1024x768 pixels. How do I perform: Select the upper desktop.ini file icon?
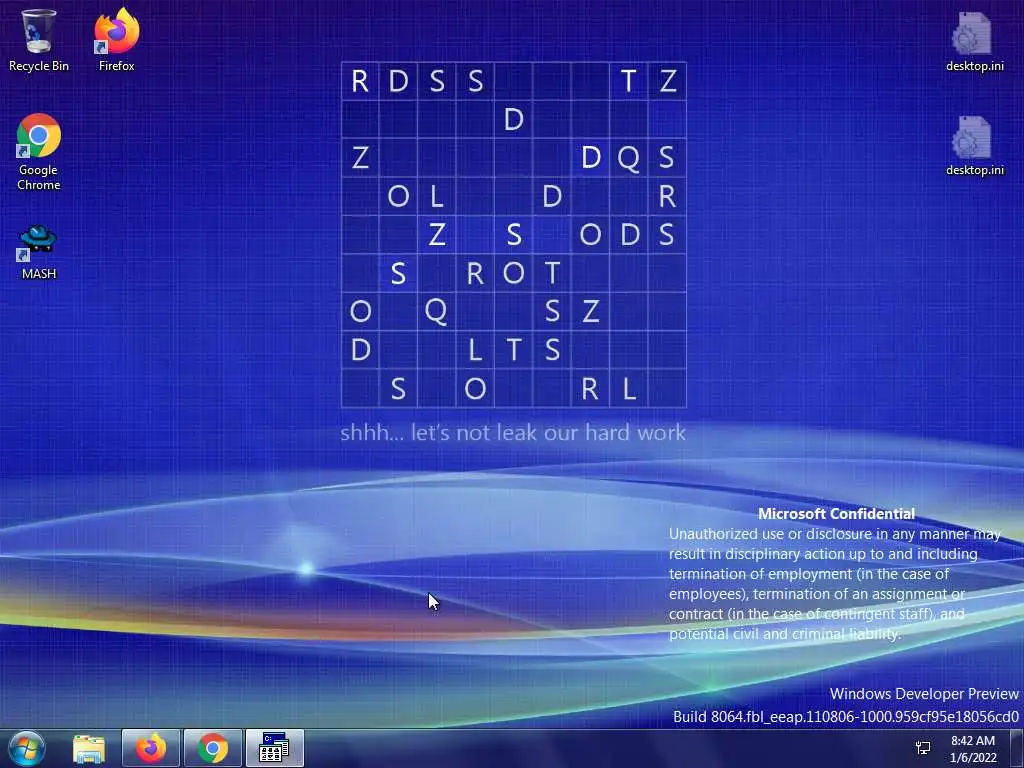point(974,41)
